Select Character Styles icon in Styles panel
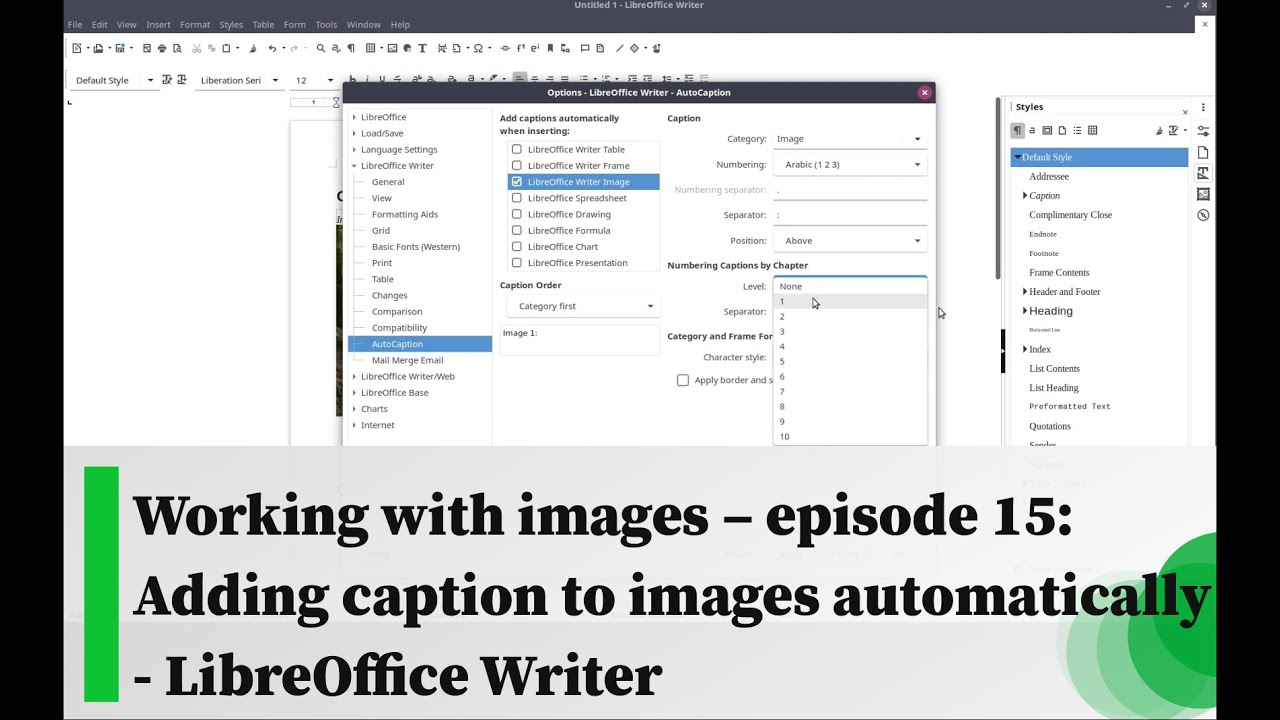The height and width of the screenshot is (720, 1280). pyautogui.click(x=1032, y=130)
